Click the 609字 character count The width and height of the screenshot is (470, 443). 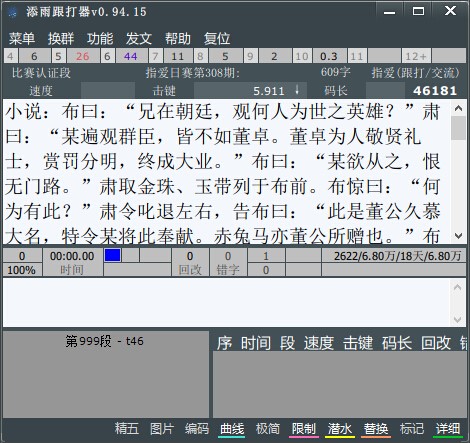pyautogui.click(x=335, y=72)
